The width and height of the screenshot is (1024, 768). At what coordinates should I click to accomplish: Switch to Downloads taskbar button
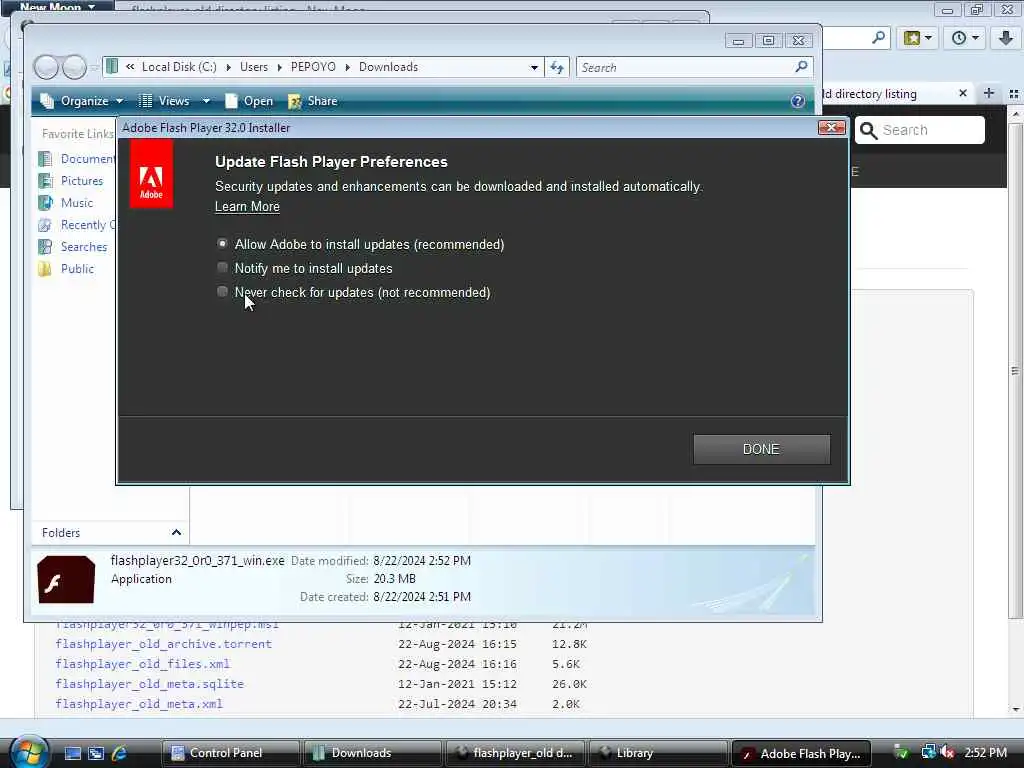pyautogui.click(x=372, y=753)
